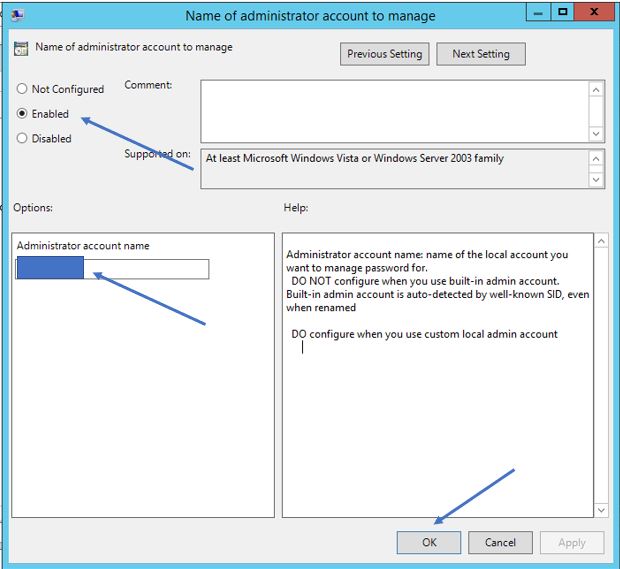Select the Enabled radio button
Screen dimensions: 620x569
22,113
